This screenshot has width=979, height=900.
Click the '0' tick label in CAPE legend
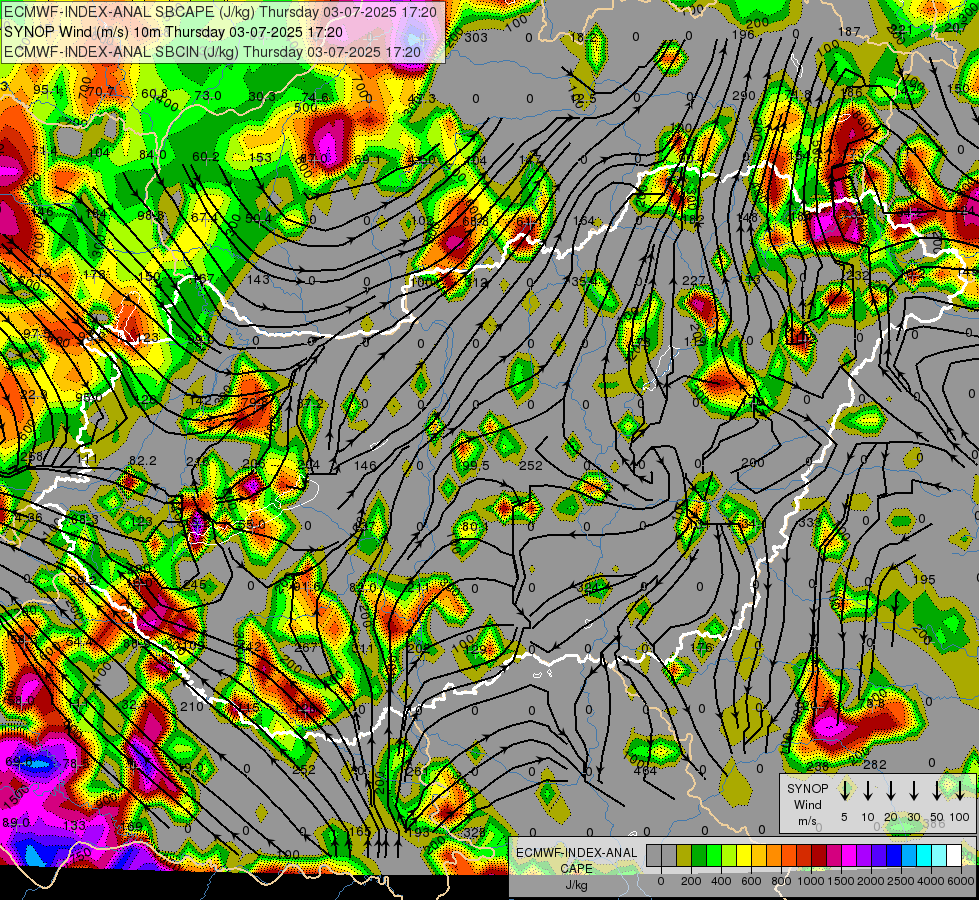(661, 881)
